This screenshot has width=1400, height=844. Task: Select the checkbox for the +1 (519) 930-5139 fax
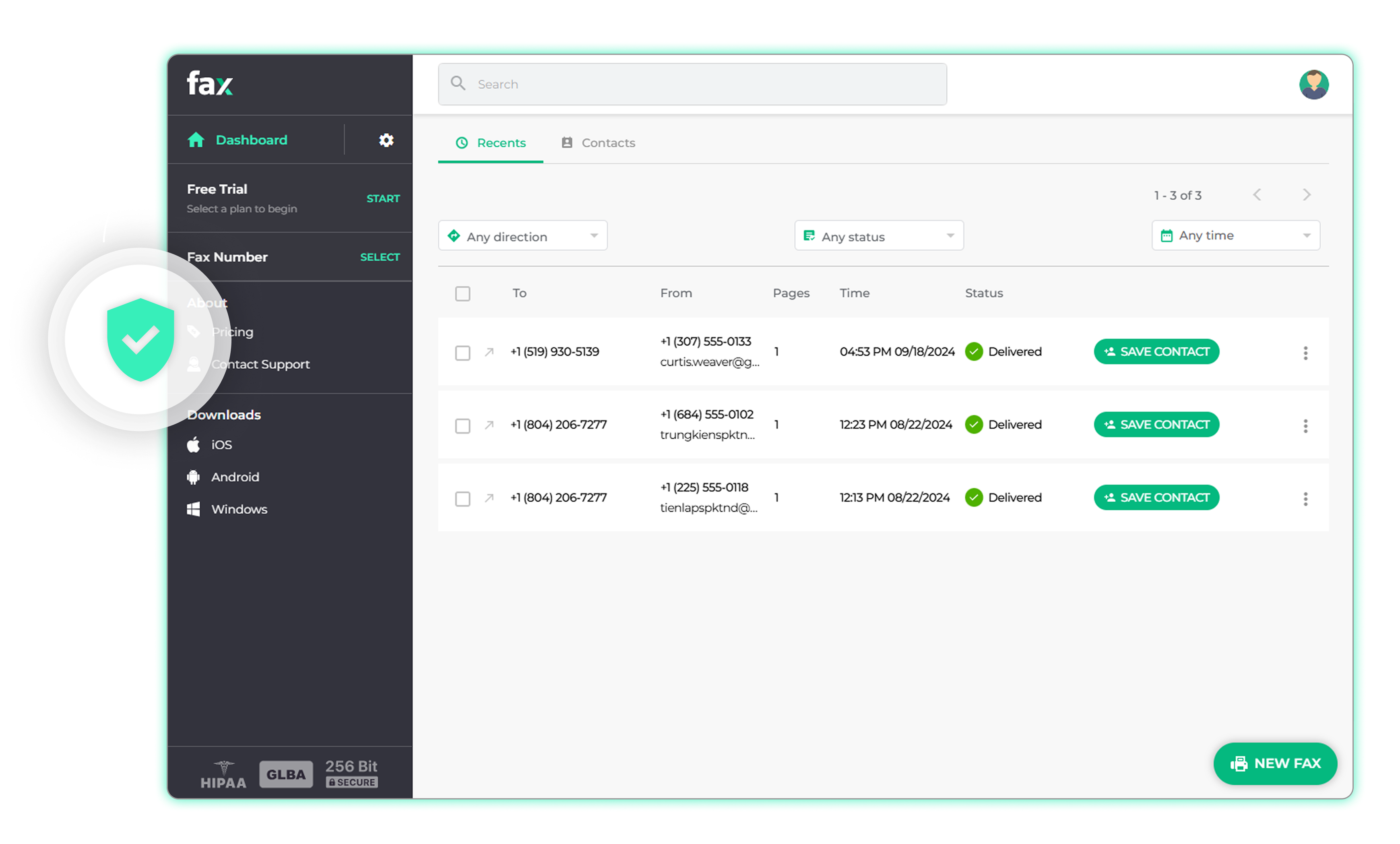[463, 353]
